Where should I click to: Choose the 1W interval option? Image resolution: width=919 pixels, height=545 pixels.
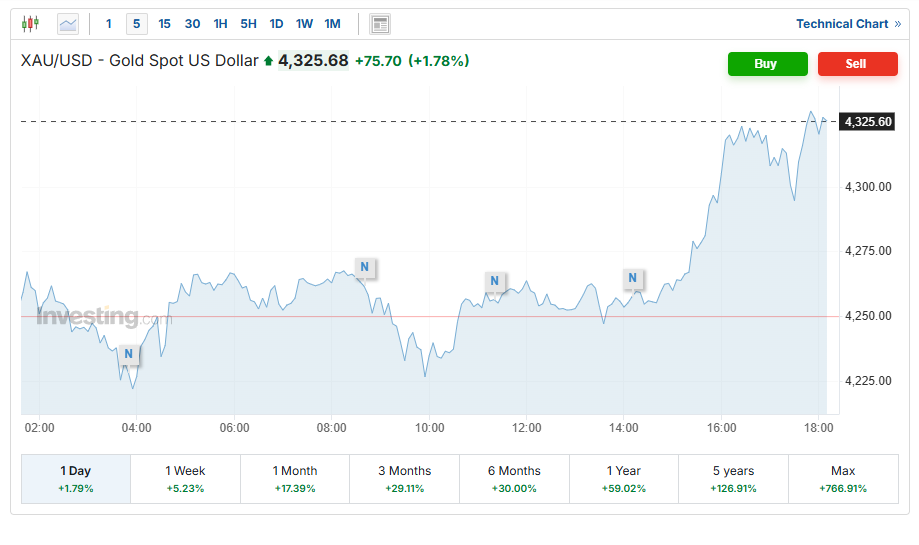point(304,24)
